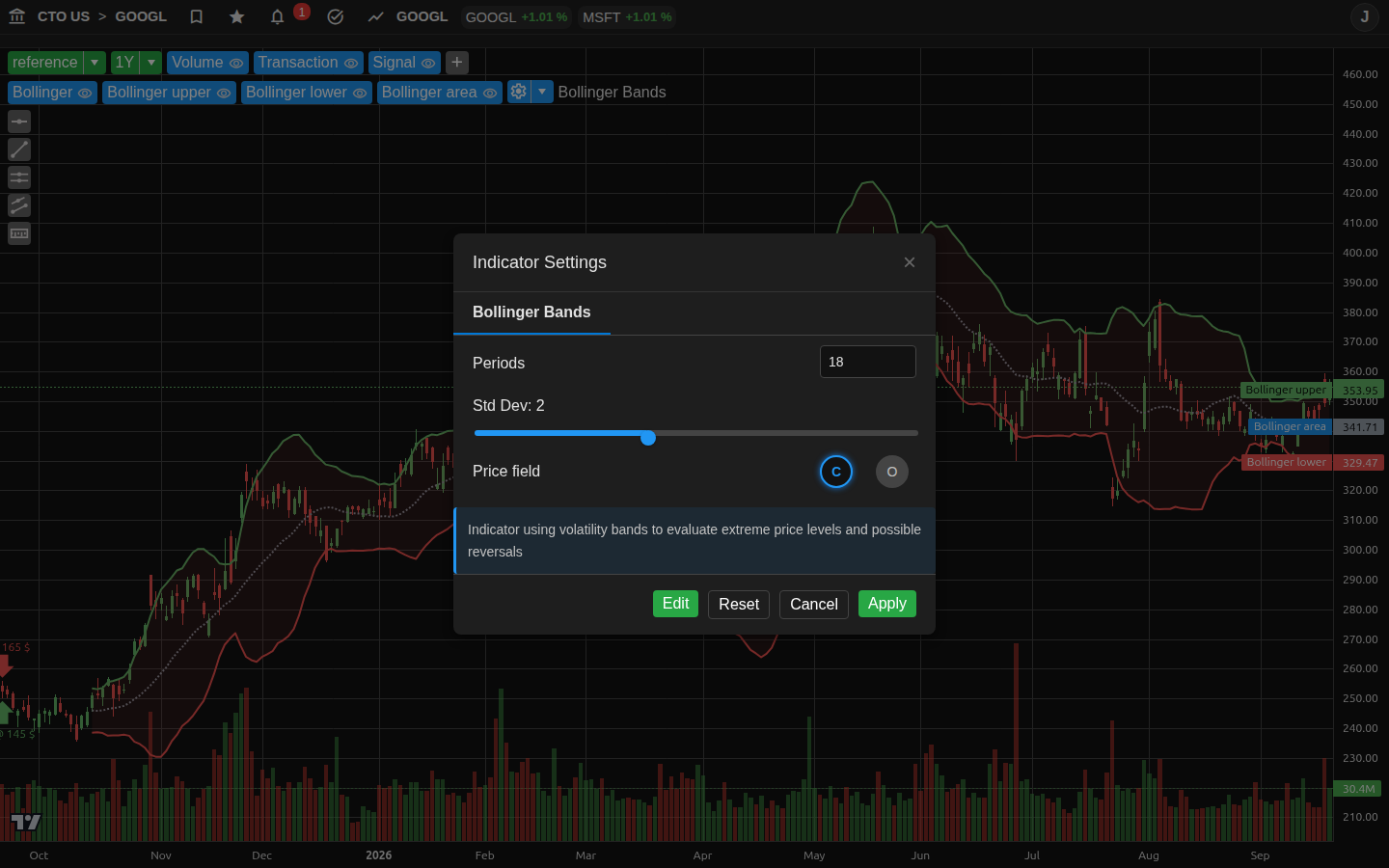Open Bollinger settings via the gear icon

tap(519, 92)
